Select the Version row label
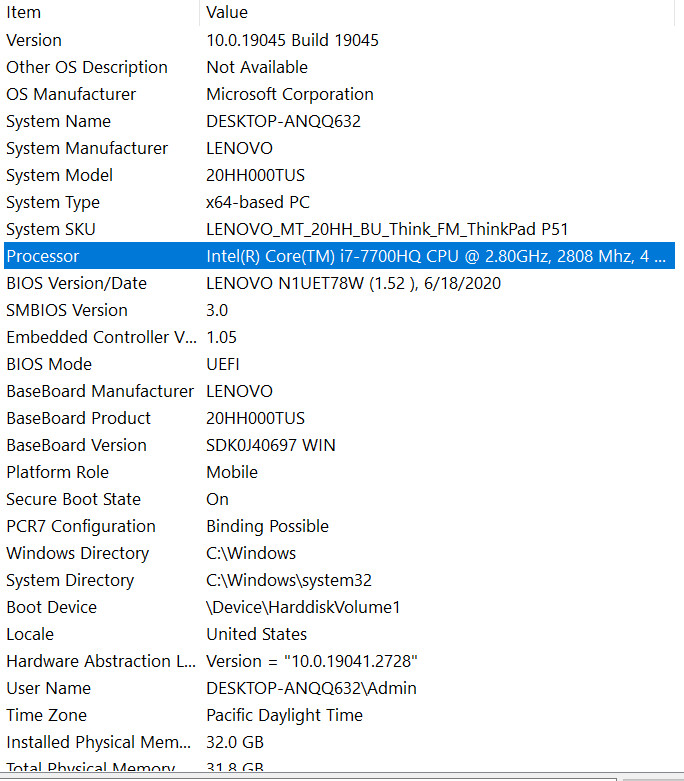This screenshot has width=684, height=781. pyautogui.click(x=34, y=40)
